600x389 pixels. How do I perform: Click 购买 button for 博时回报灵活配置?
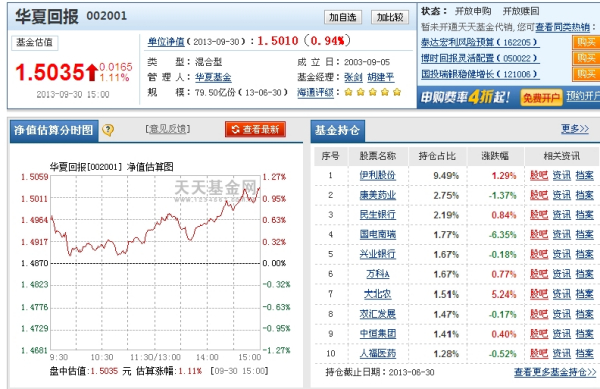(x=586, y=59)
